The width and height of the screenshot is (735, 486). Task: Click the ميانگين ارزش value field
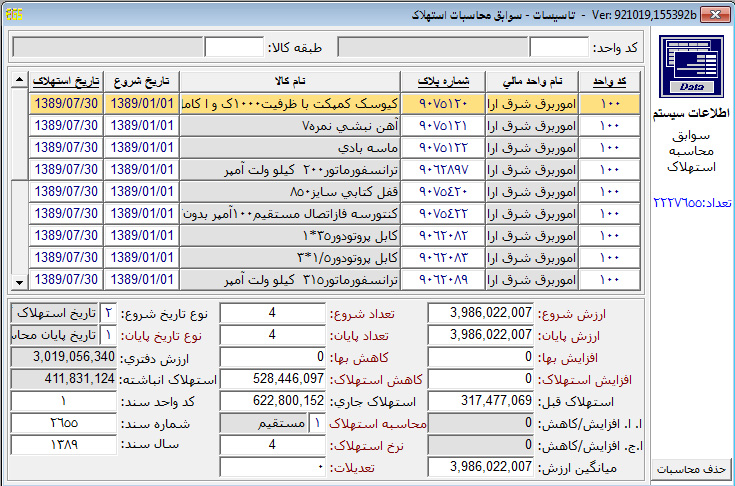(x=481, y=467)
